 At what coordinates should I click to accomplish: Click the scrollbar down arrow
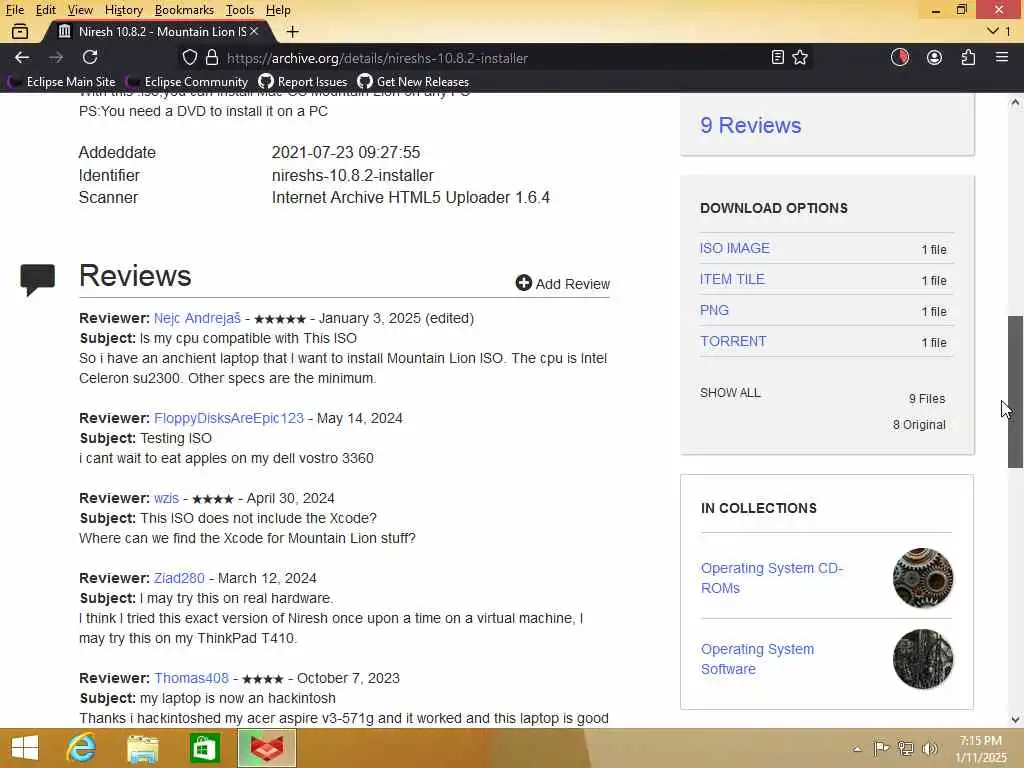(1015, 720)
